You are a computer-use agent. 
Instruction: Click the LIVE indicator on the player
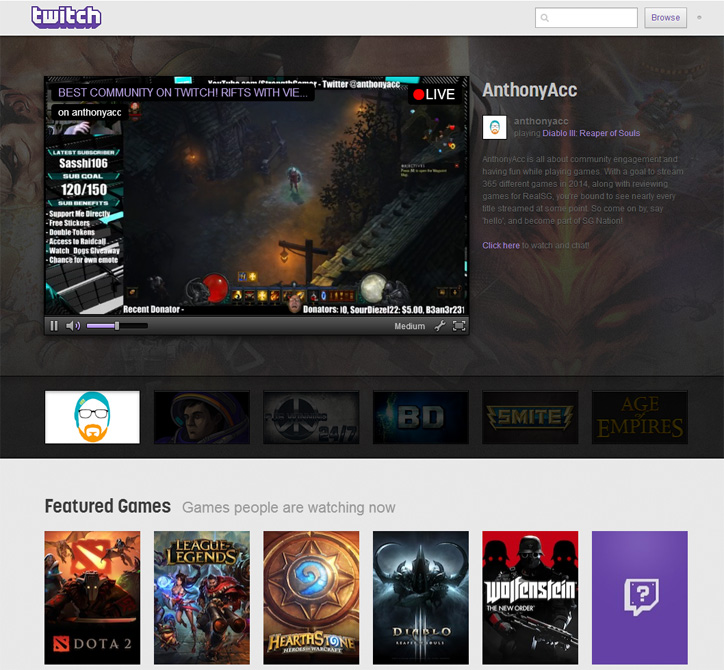coord(434,95)
